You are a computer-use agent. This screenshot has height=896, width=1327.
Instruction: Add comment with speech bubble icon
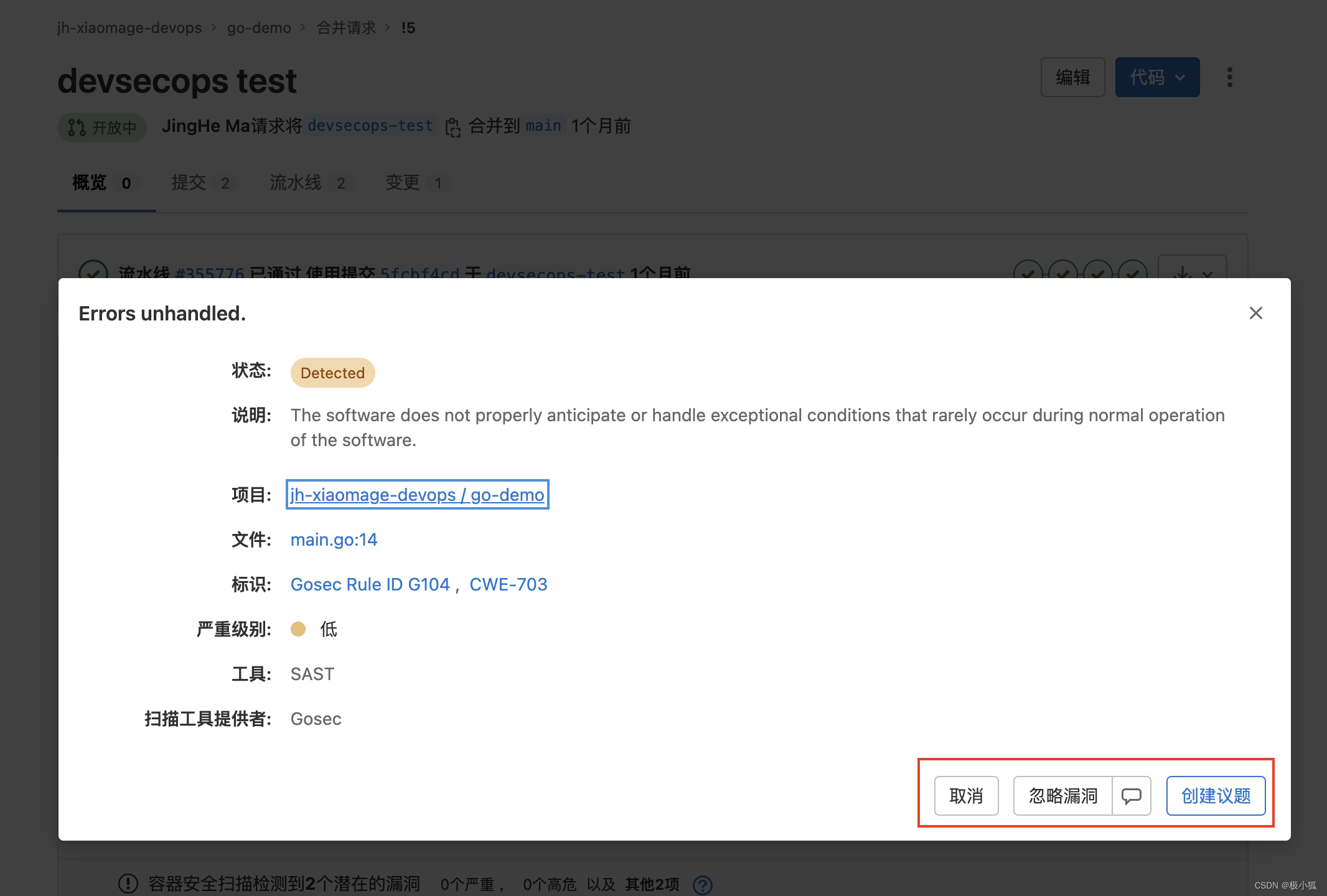point(1132,795)
